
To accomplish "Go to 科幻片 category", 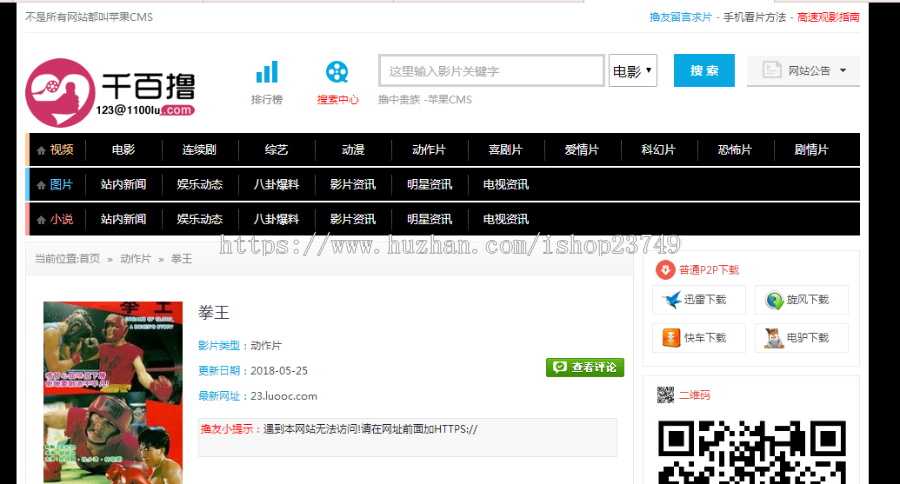I will pyautogui.click(x=658, y=150).
